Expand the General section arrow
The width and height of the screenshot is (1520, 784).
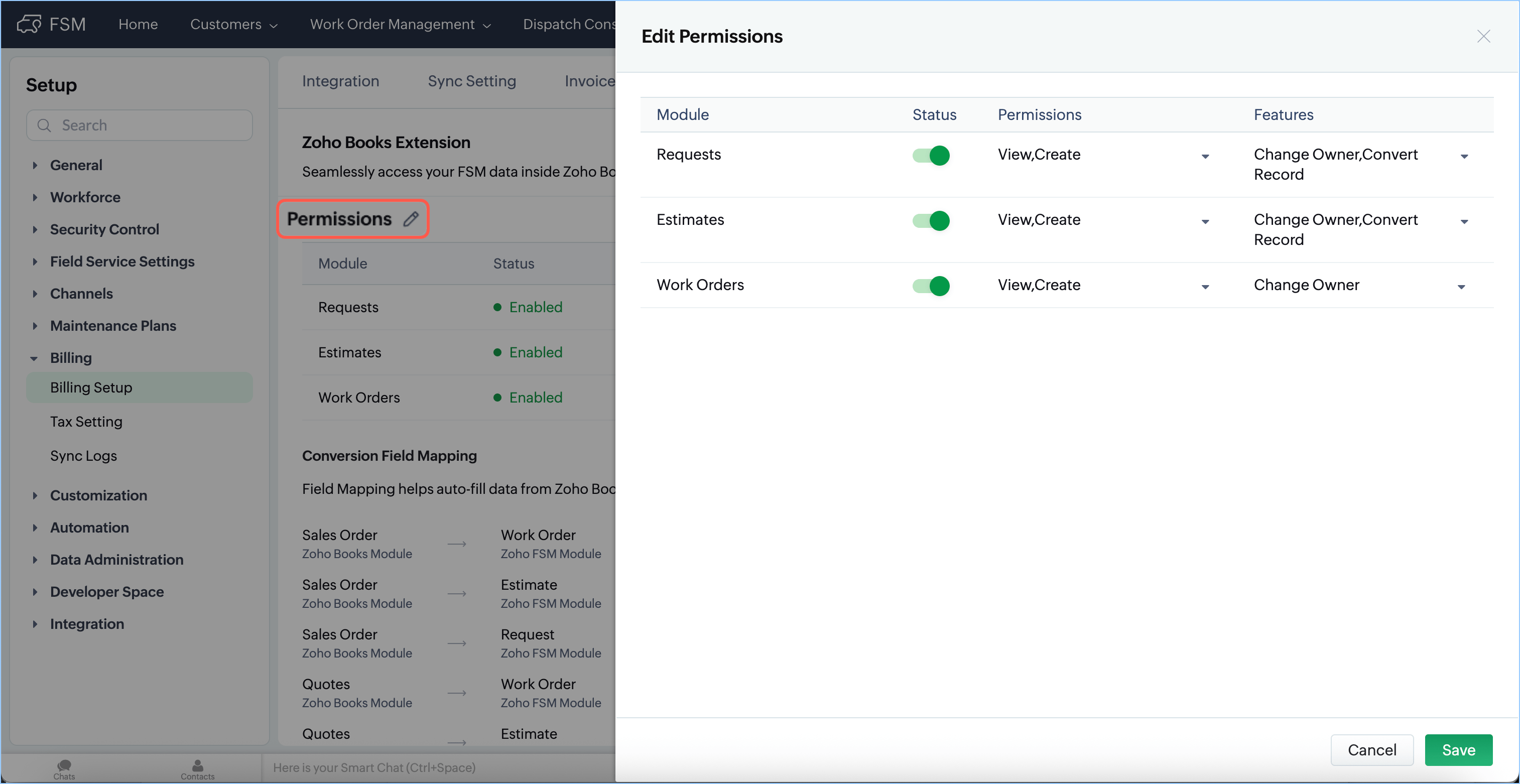click(35, 166)
